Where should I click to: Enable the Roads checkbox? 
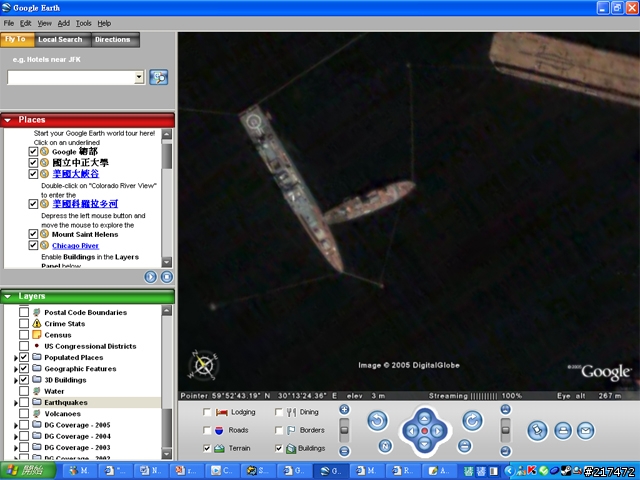[x=207, y=430]
